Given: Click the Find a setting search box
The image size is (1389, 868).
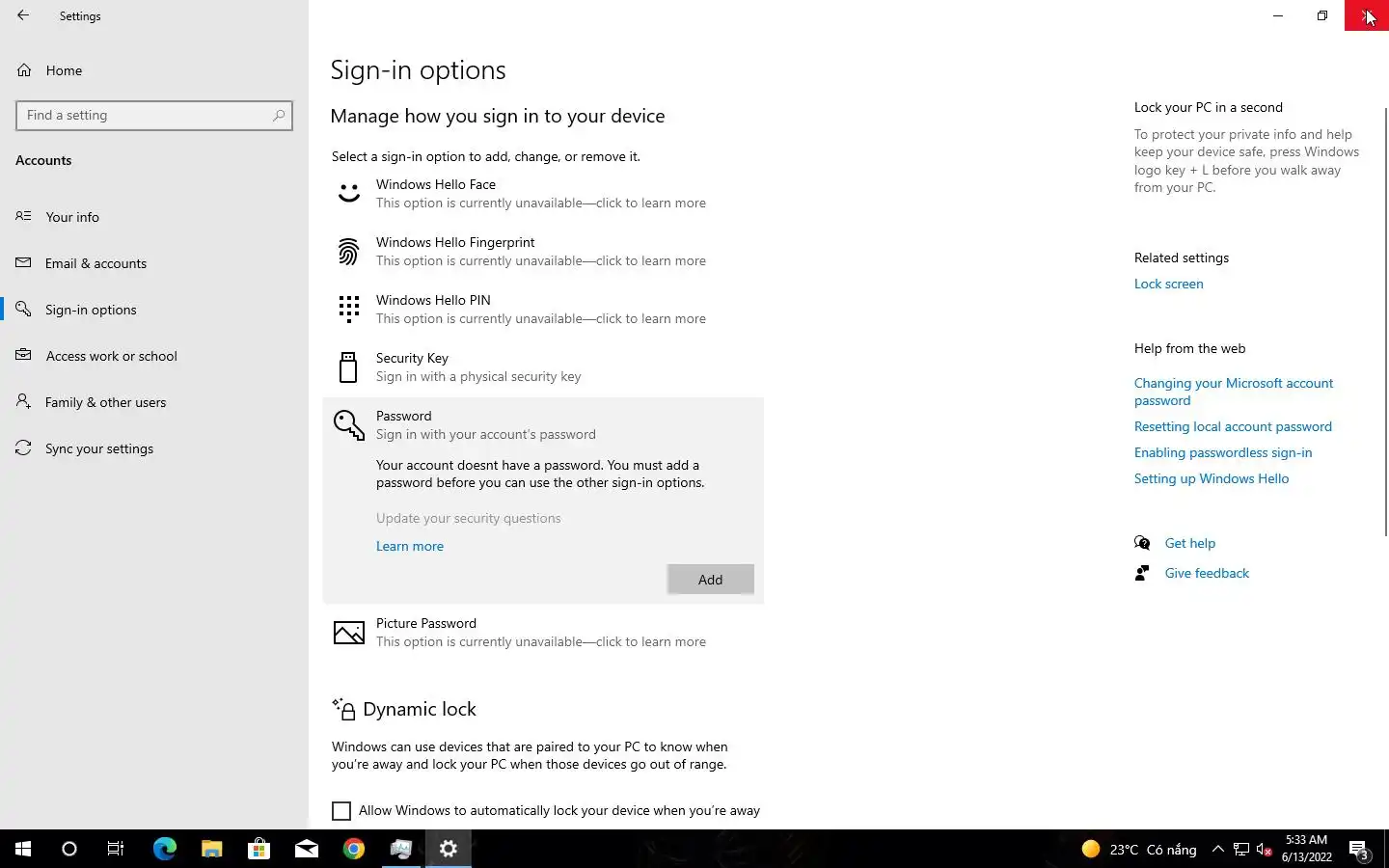Looking at the screenshot, I should (x=154, y=116).
